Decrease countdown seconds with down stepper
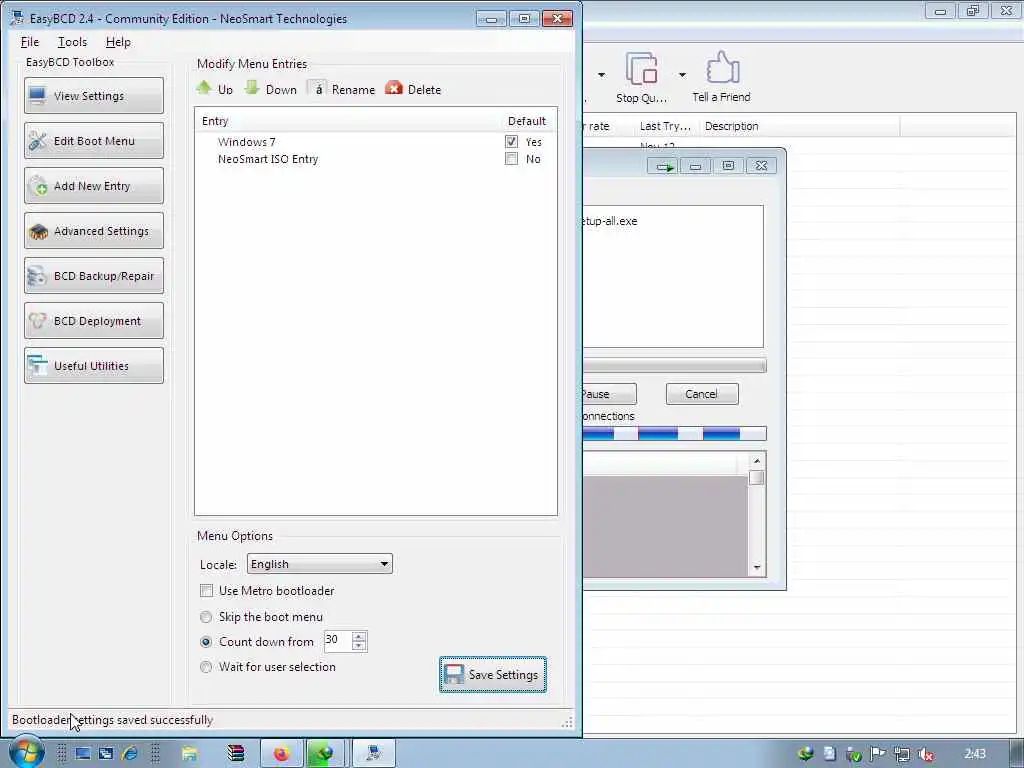Image resolution: width=1024 pixels, height=768 pixels. pos(359,645)
